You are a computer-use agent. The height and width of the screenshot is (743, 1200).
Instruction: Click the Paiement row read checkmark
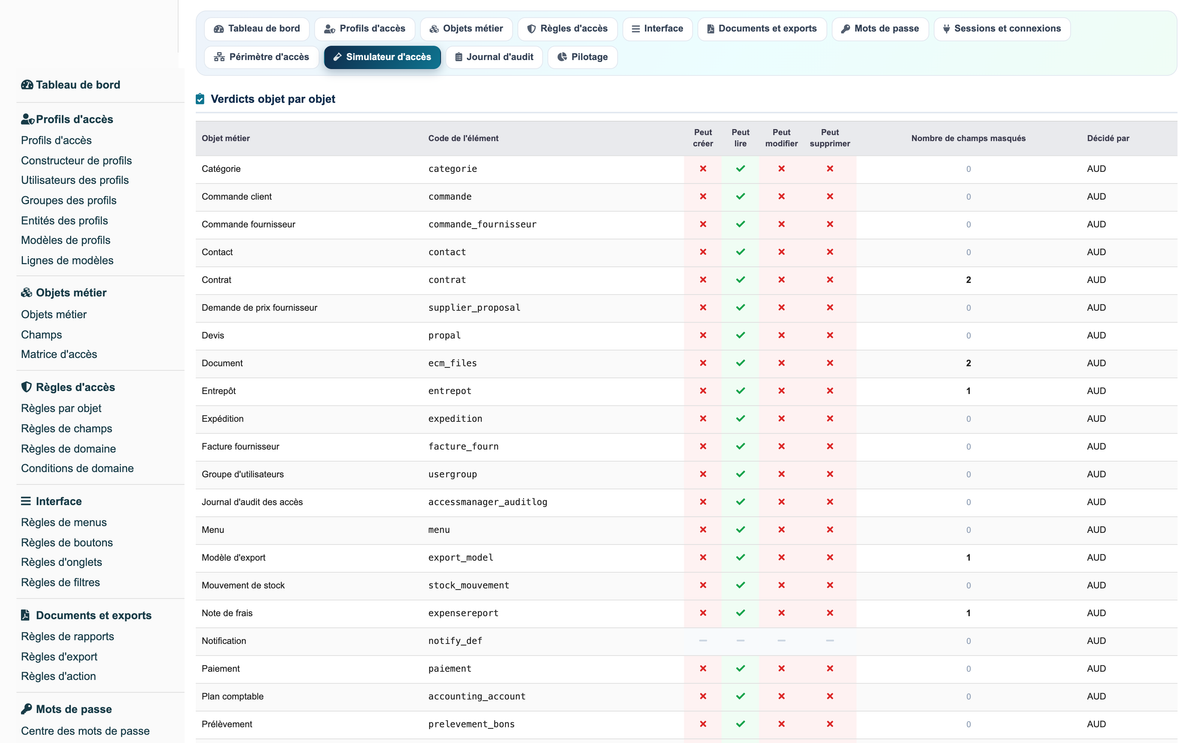(x=740, y=669)
